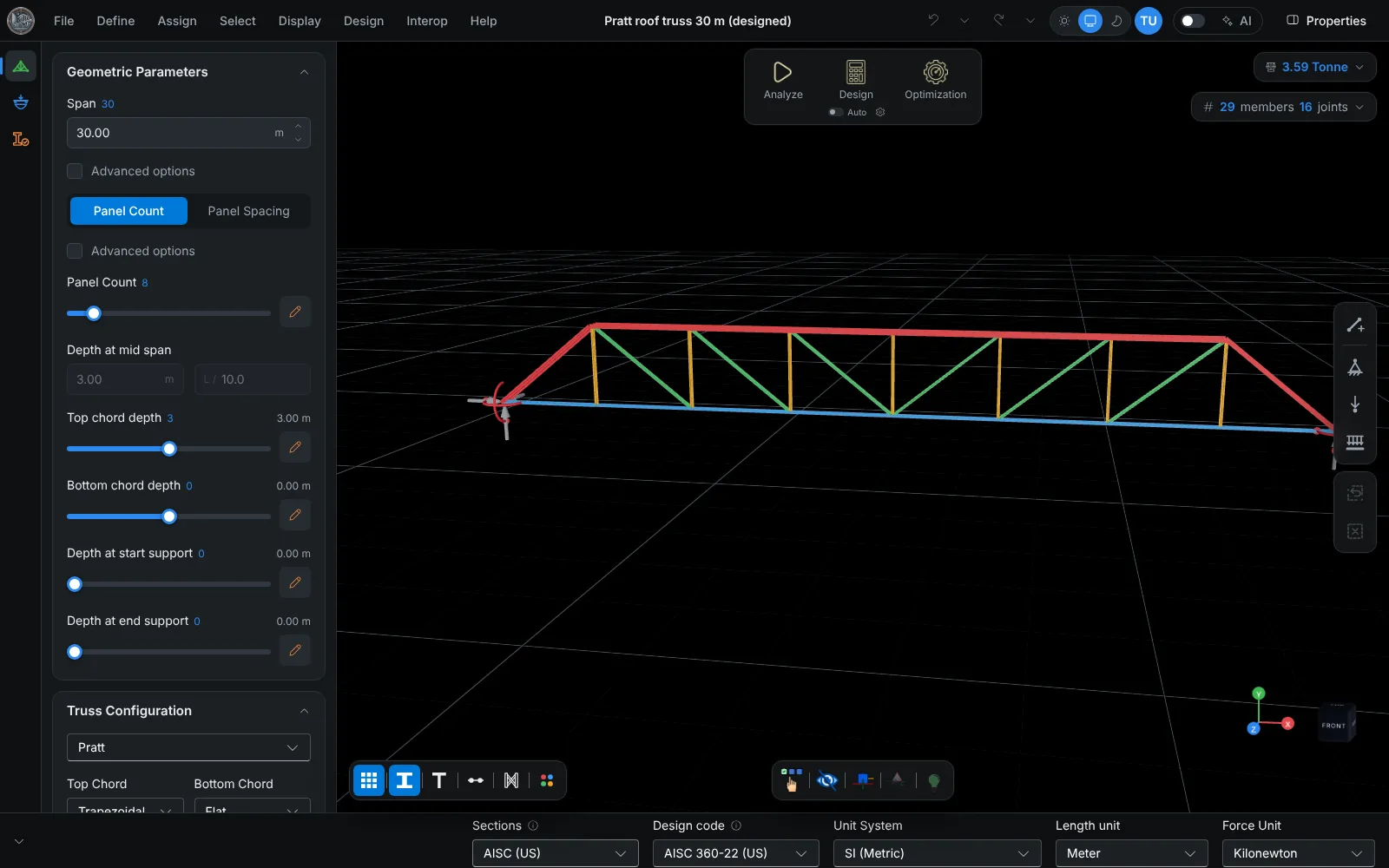Check Advanced options under Span
Screen dimensions: 1389x868
pos(75,171)
